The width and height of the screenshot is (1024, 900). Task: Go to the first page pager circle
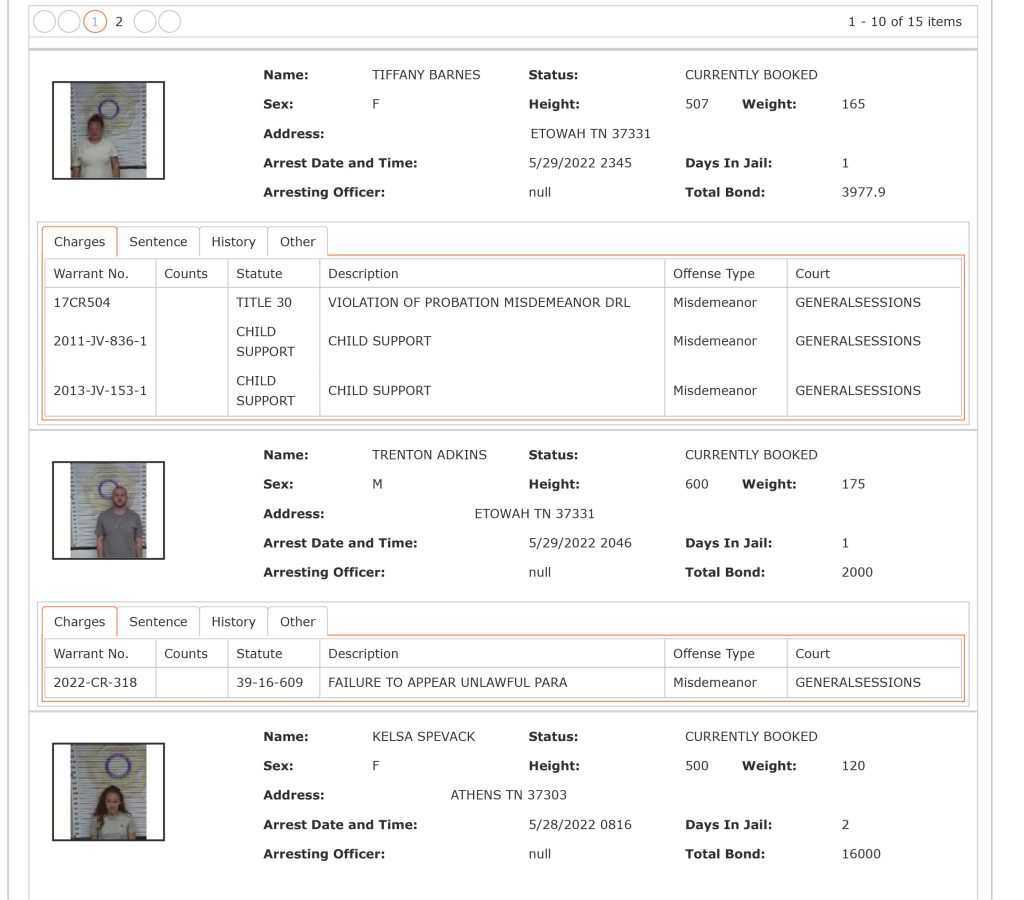point(44,22)
